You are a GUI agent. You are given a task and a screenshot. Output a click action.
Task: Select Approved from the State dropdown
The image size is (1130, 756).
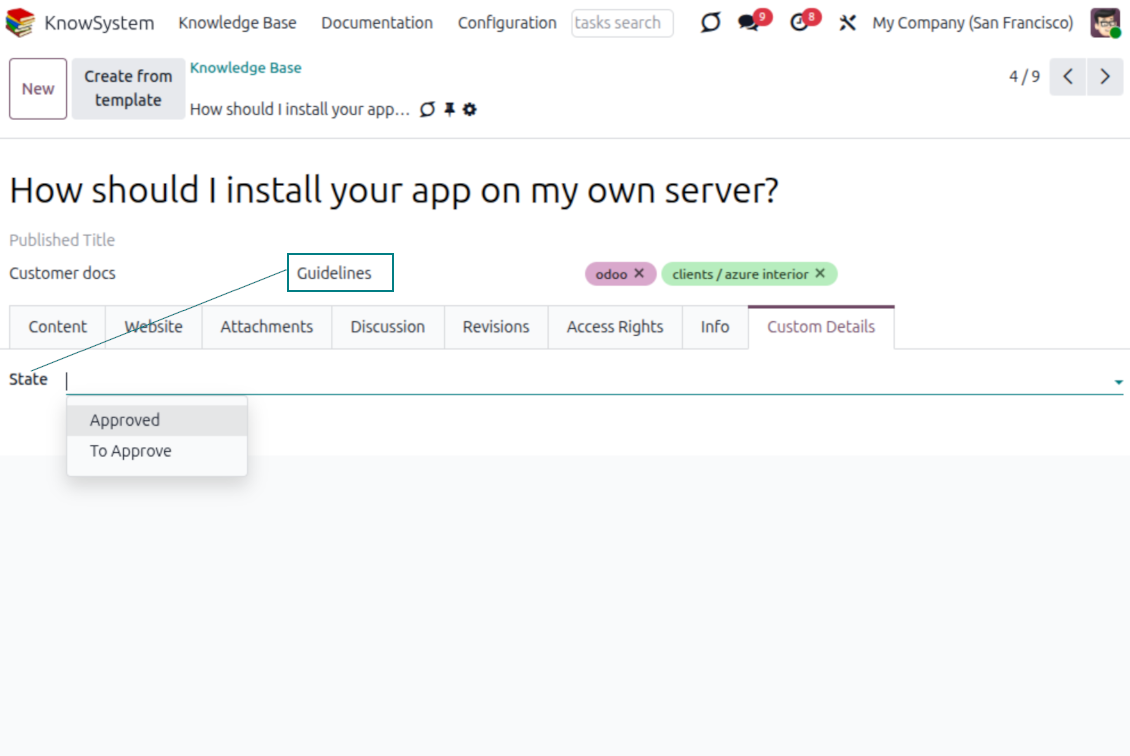point(125,421)
